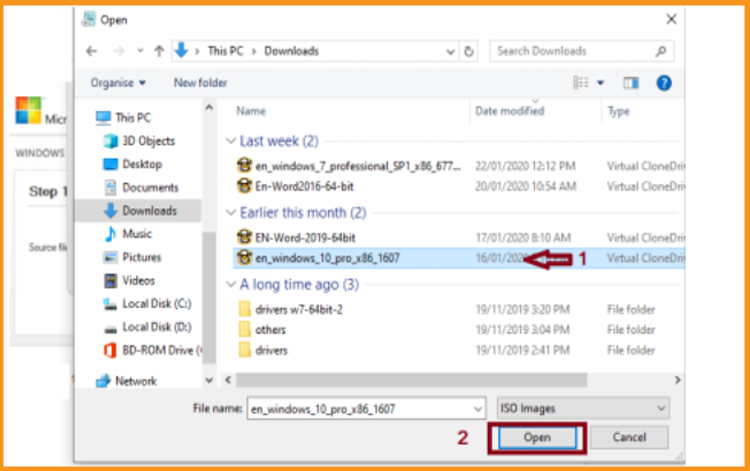
Task: Close the Open dialog
Action: pyautogui.click(x=671, y=19)
